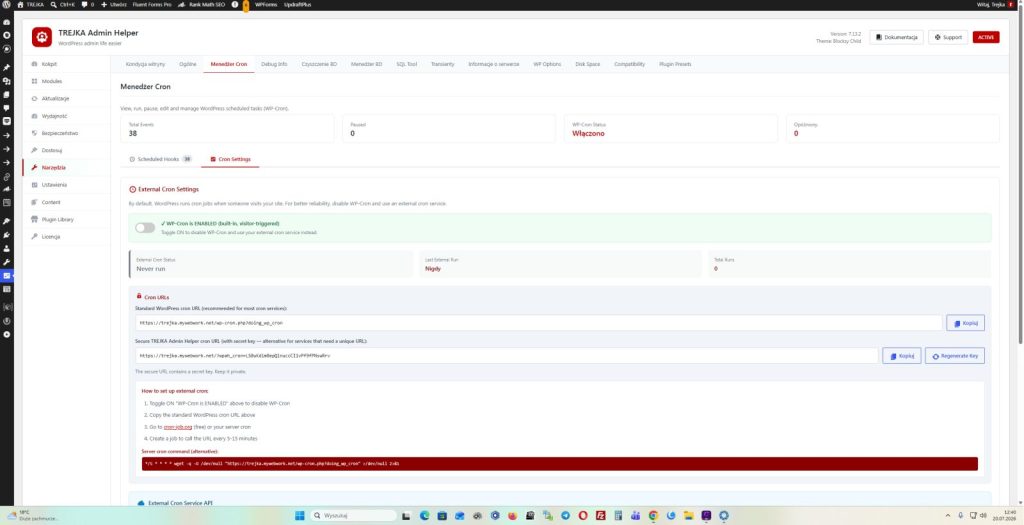Open Content in plugin sidebar
This screenshot has height=525, width=1024.
pyautogui.click(x=65, y=202)
